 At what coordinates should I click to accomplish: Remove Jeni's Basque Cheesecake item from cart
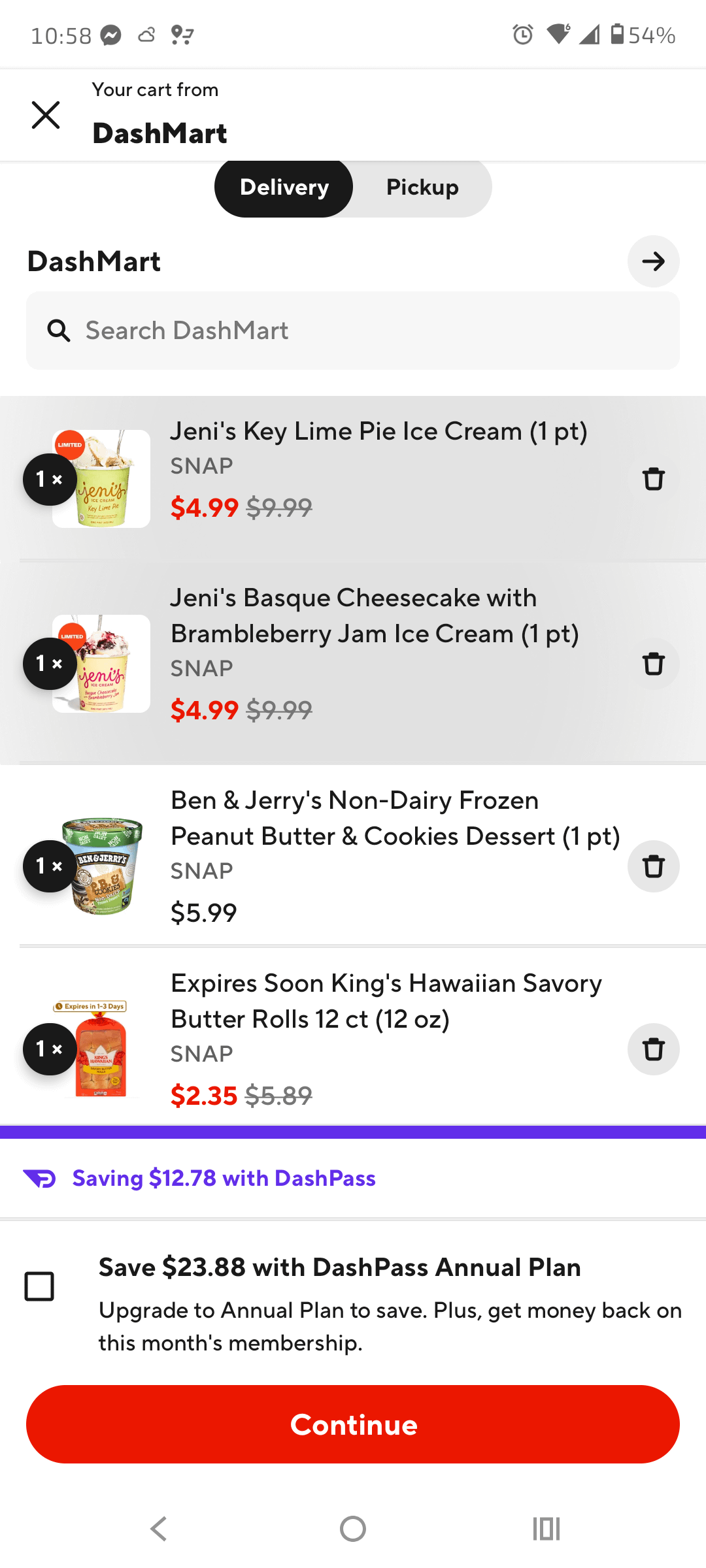coord(653,664)
